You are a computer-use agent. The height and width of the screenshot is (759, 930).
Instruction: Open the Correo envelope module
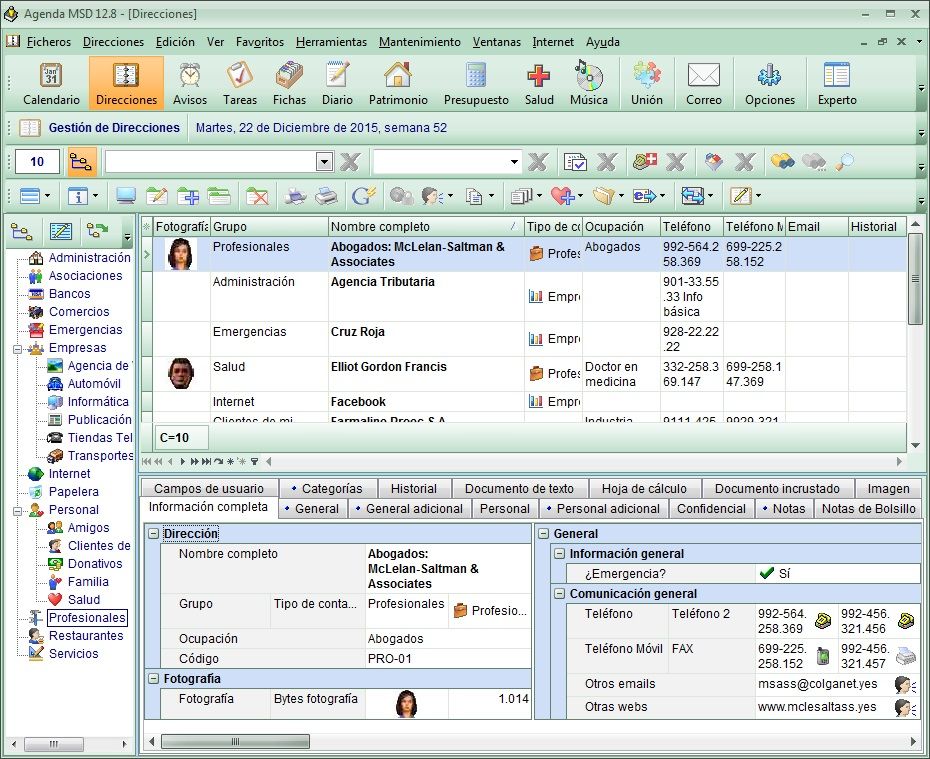pyautogui.click(x=704, y=83)
